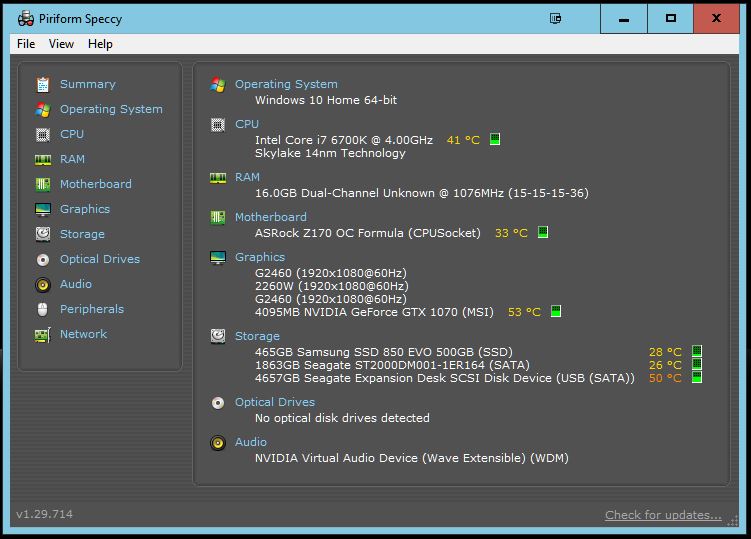Show the RAM section from sidebar
Viewport: 751px width, 539px height.
tap(72, 159)
